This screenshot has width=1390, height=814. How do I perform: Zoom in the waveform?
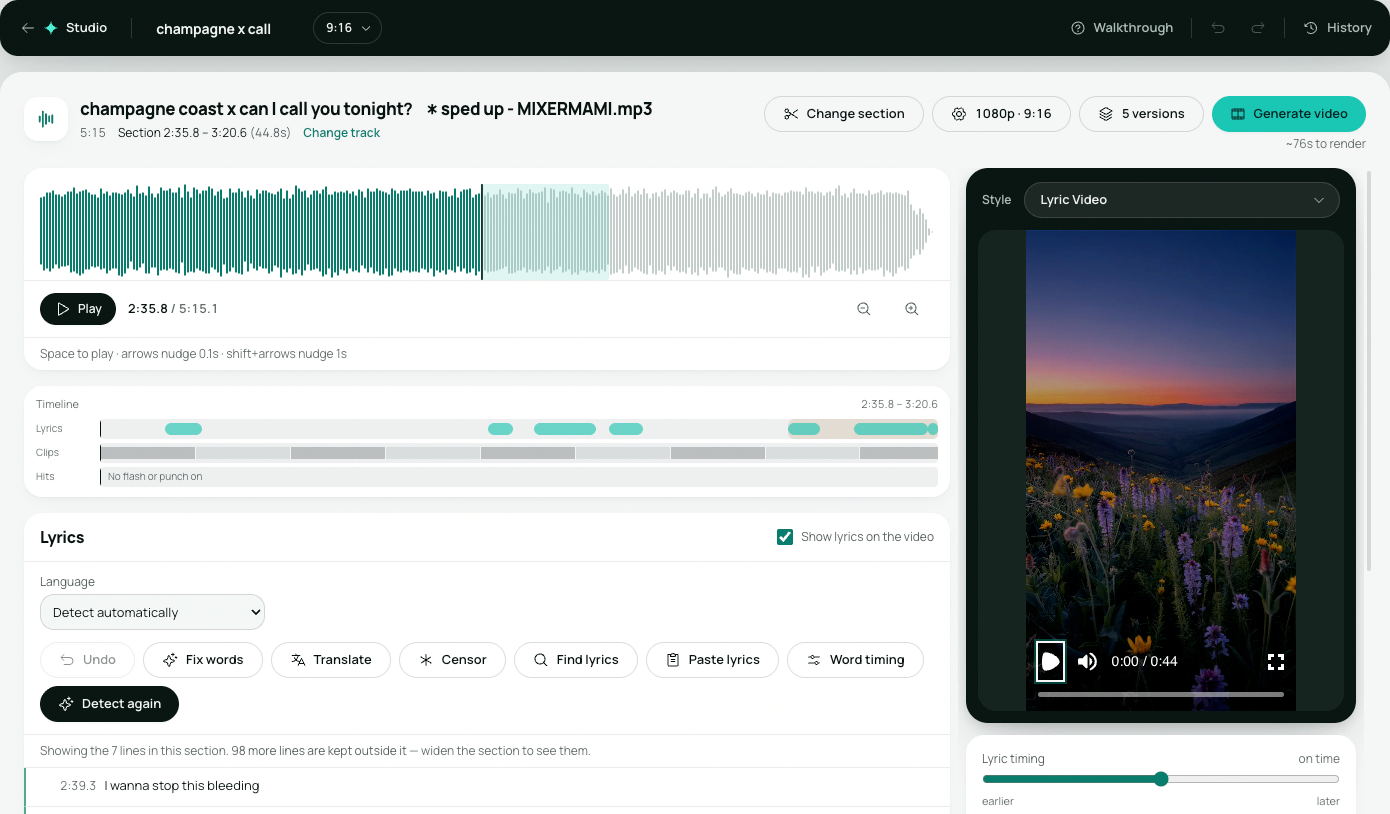coord(912,309)
